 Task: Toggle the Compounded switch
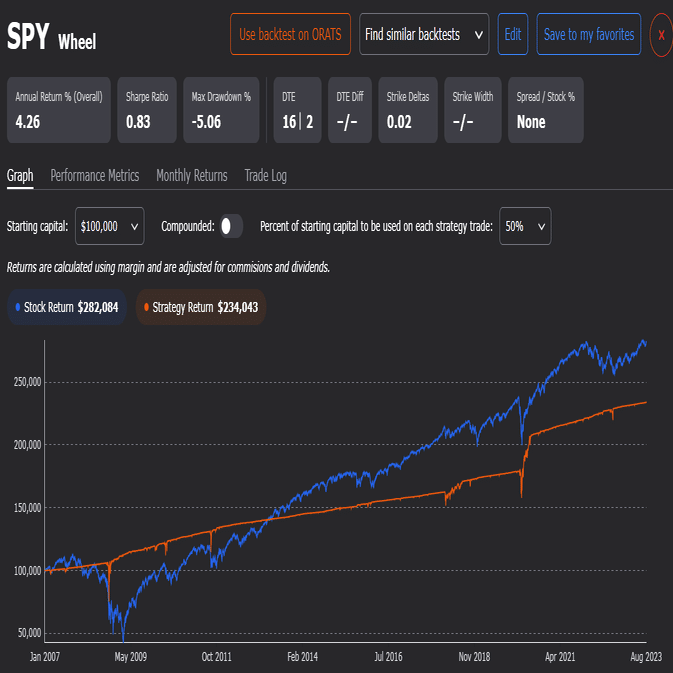pyautogui.click(x=231, y=226)
